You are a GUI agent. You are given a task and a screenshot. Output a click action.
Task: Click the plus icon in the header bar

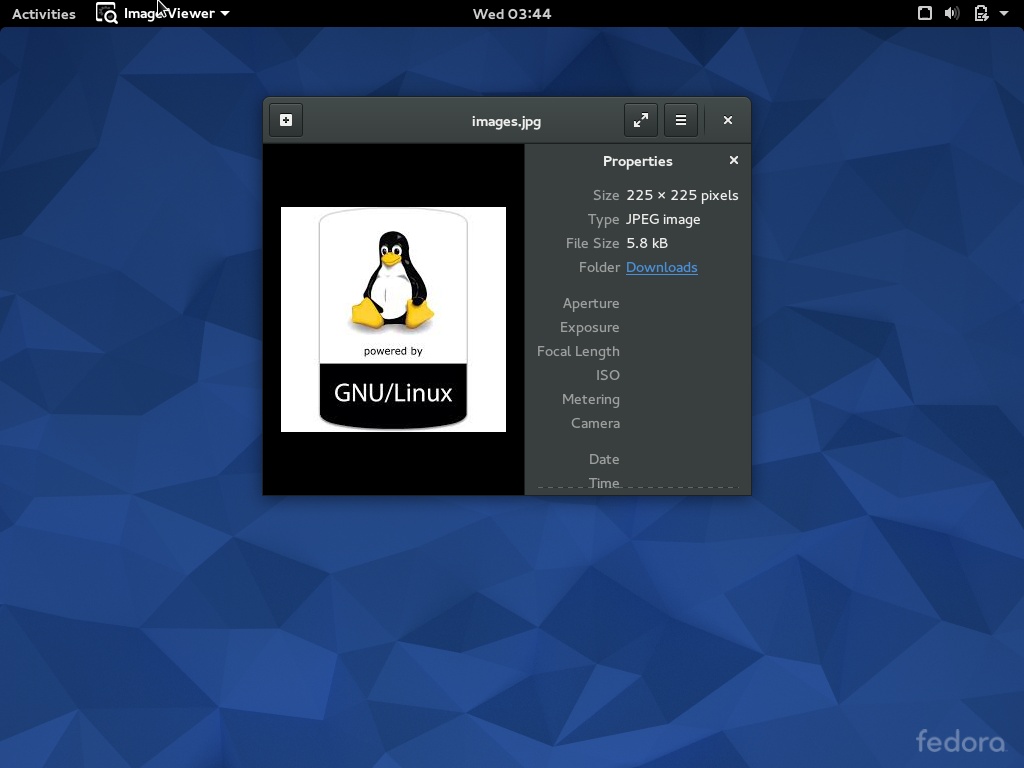tap(286, 120)
